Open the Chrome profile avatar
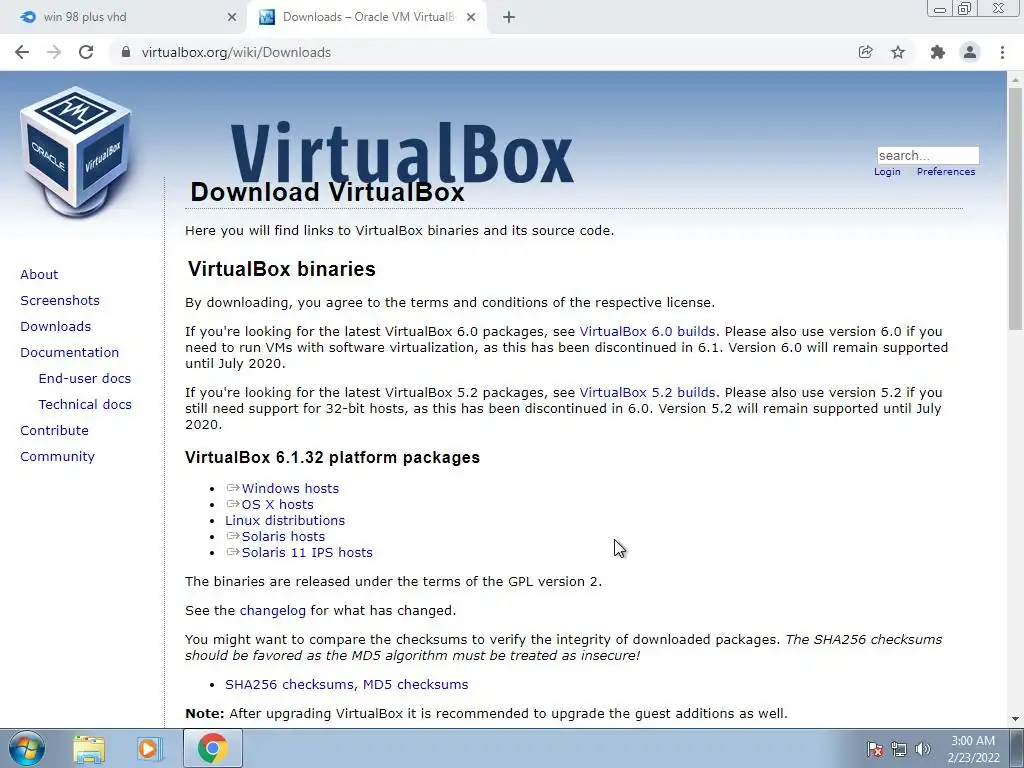The image size is (1024, 768). [970, 52]
